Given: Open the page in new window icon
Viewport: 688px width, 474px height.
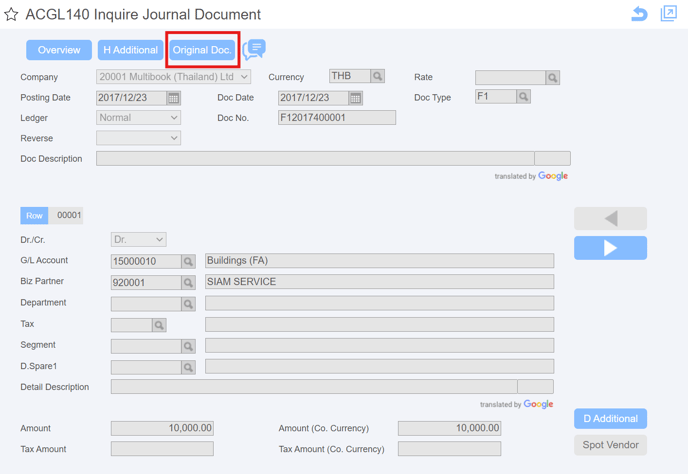Looking at the screenshot, I should pyautogui.click(x=669, y=13).
